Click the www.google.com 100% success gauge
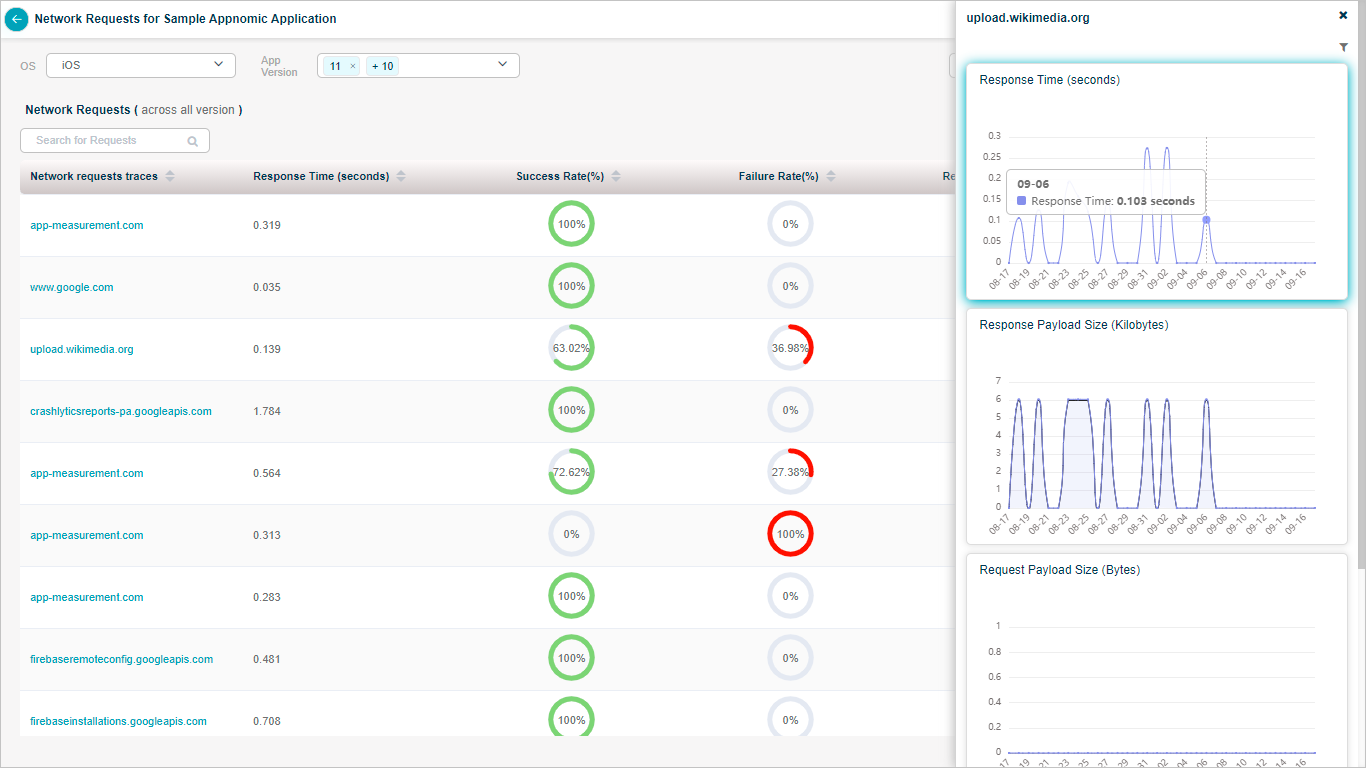Screen dimensions: 1366x768 571,286
